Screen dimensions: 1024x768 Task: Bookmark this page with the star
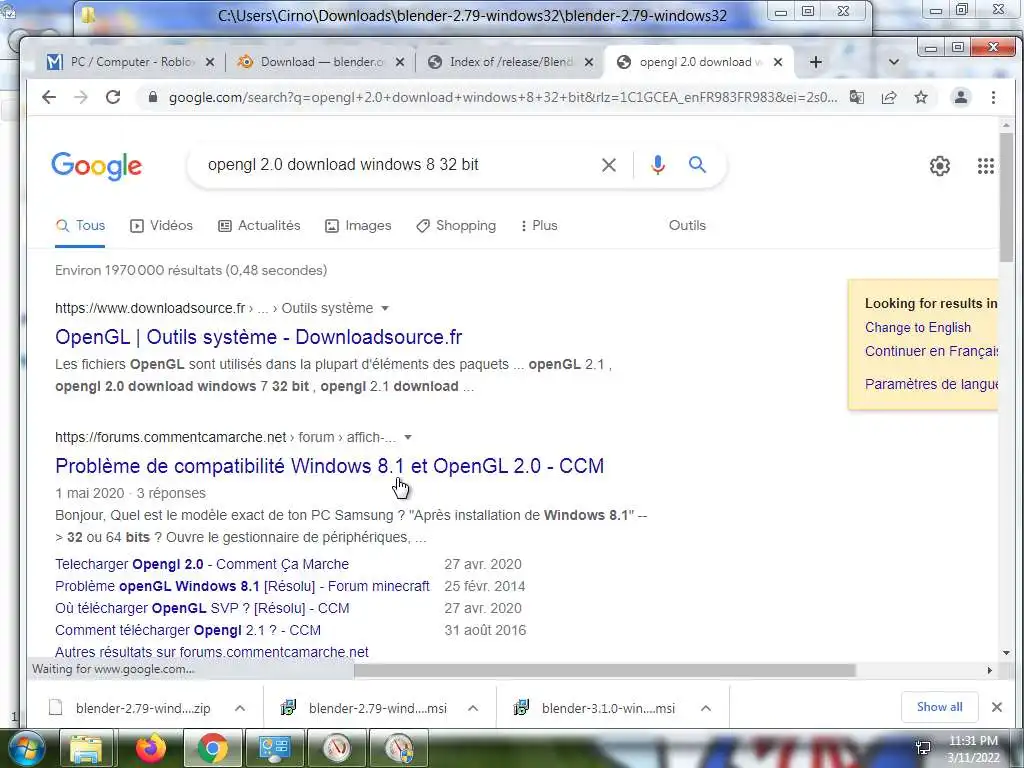[x=921, y=97]
